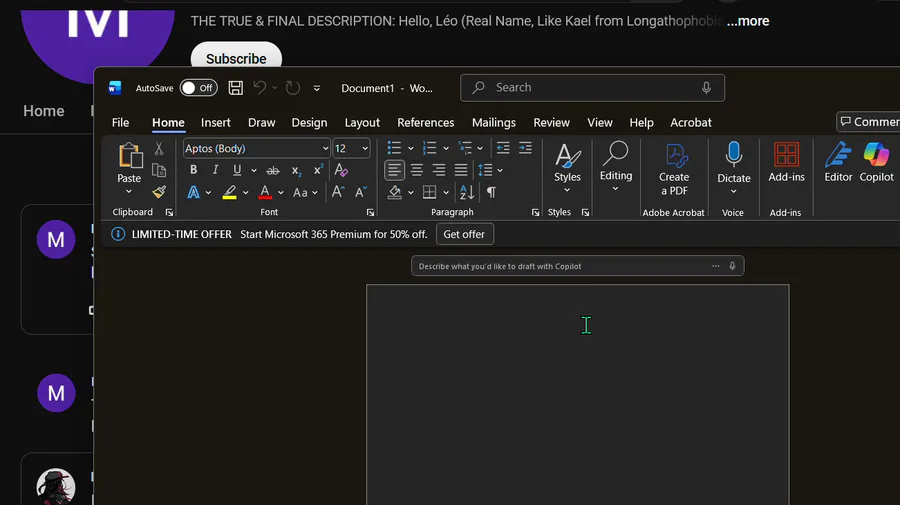
Task: Apply Superscript formatting
Action: coord(318,170)
